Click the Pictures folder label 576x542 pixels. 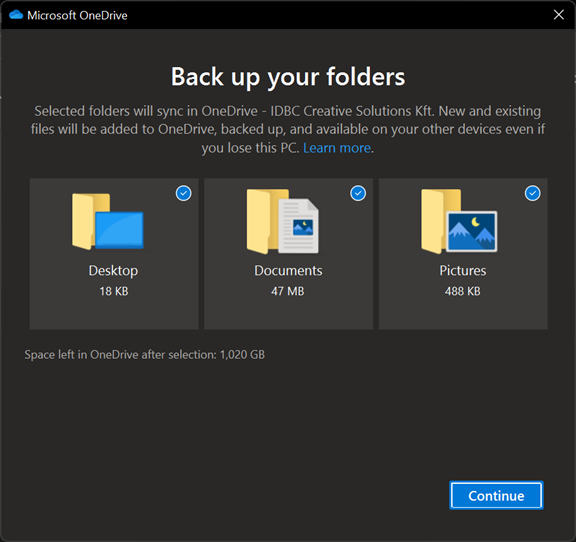463,271
